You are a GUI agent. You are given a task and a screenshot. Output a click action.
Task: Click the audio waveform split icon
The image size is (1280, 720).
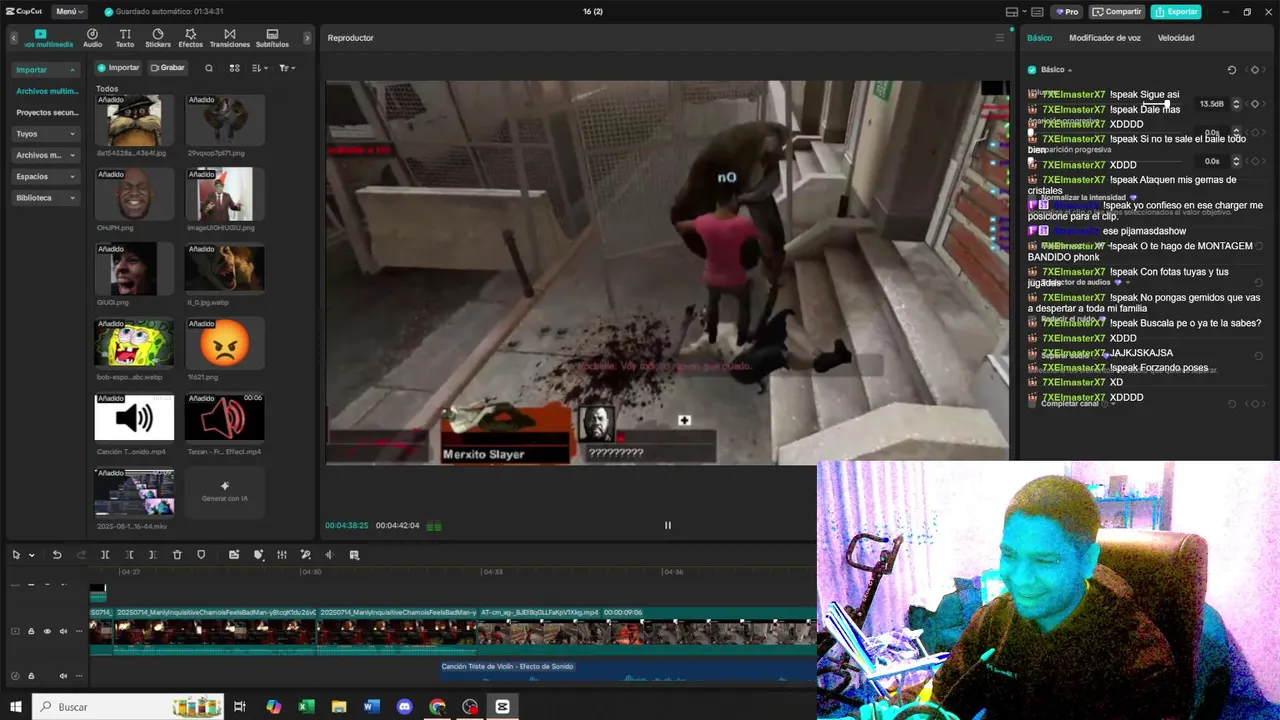[x=329, y=555]
